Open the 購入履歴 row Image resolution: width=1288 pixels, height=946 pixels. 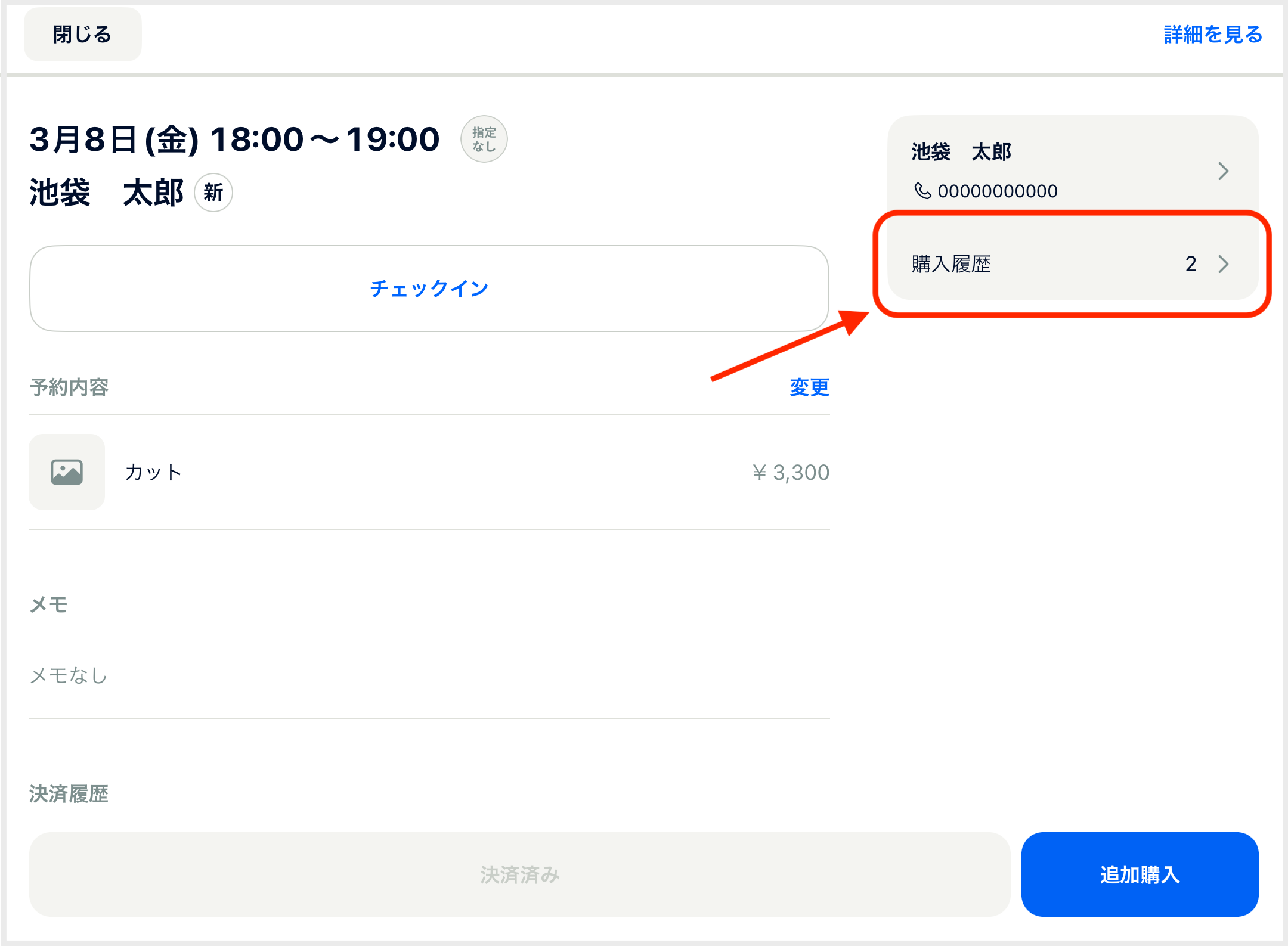1073,264
